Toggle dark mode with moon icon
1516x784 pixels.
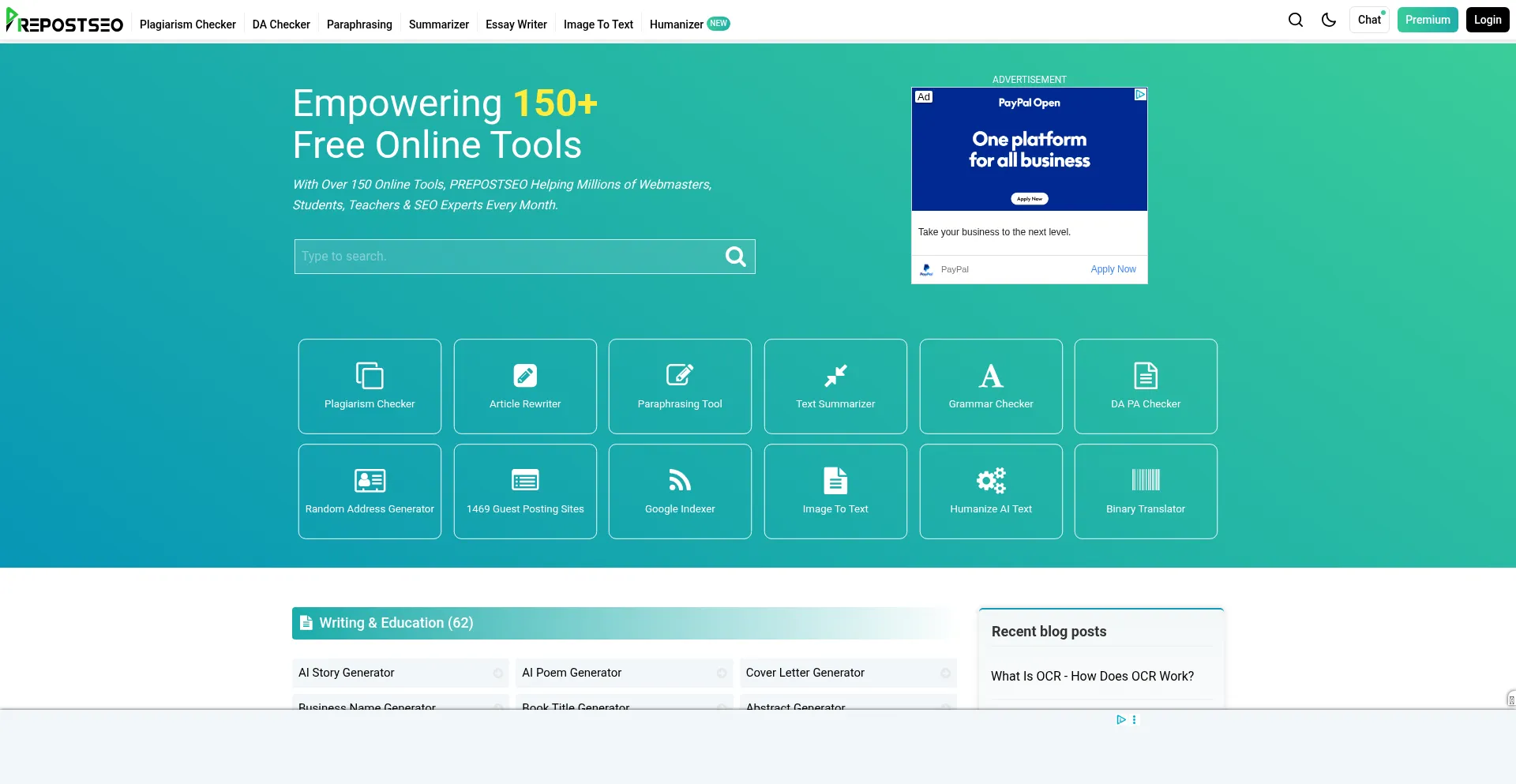pos(1329,20)
